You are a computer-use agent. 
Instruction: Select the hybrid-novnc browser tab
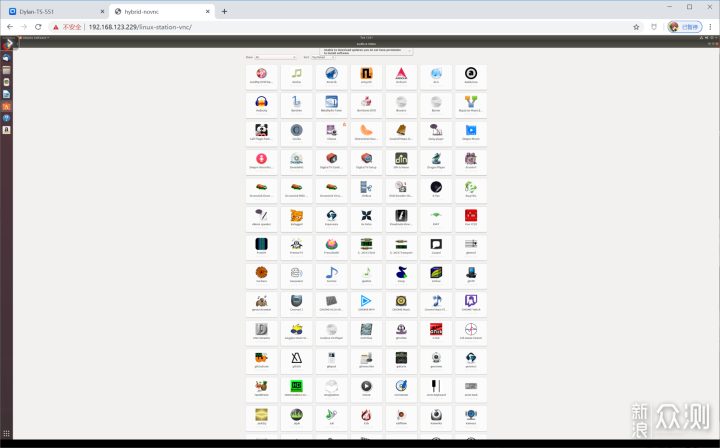click(162, 11)
